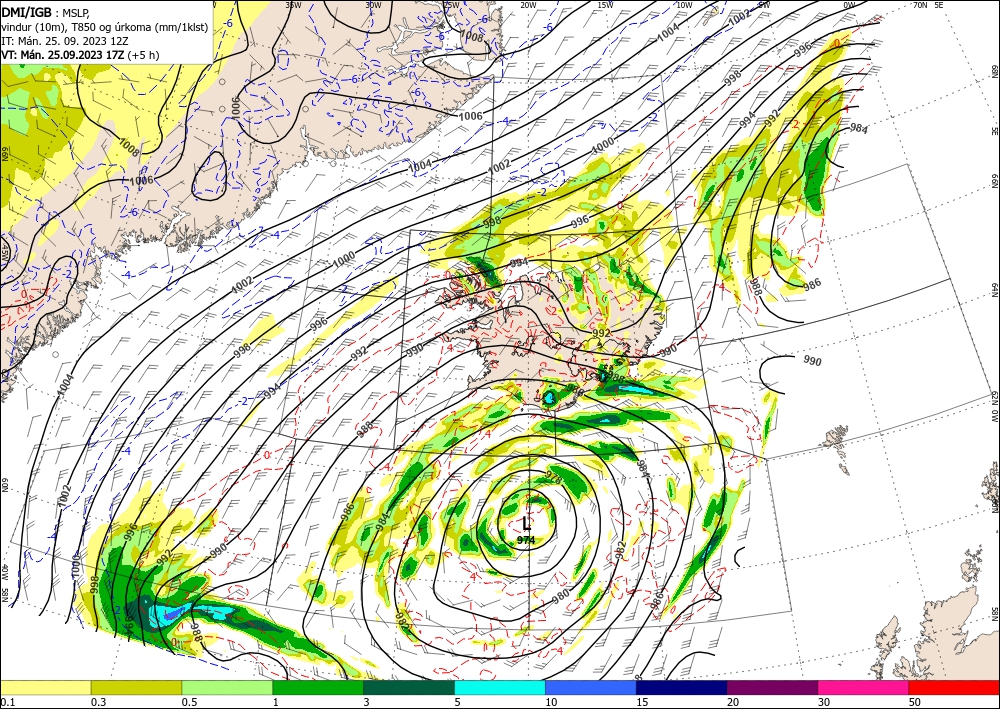Click the 15W longitude label
The image size is (1000, 709).
coord(606,5)
